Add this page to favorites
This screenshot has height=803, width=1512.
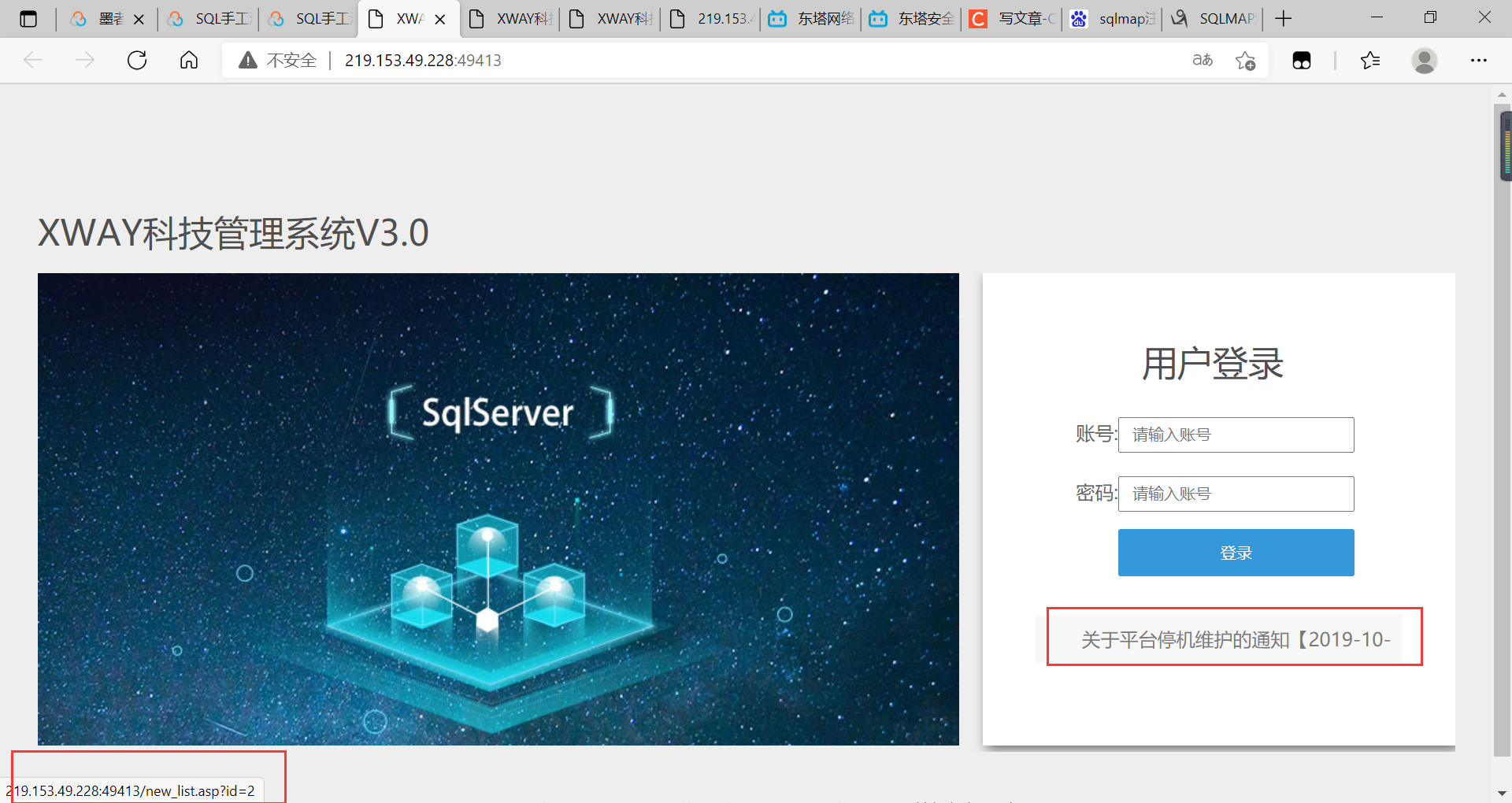[x=1245, y=60]
